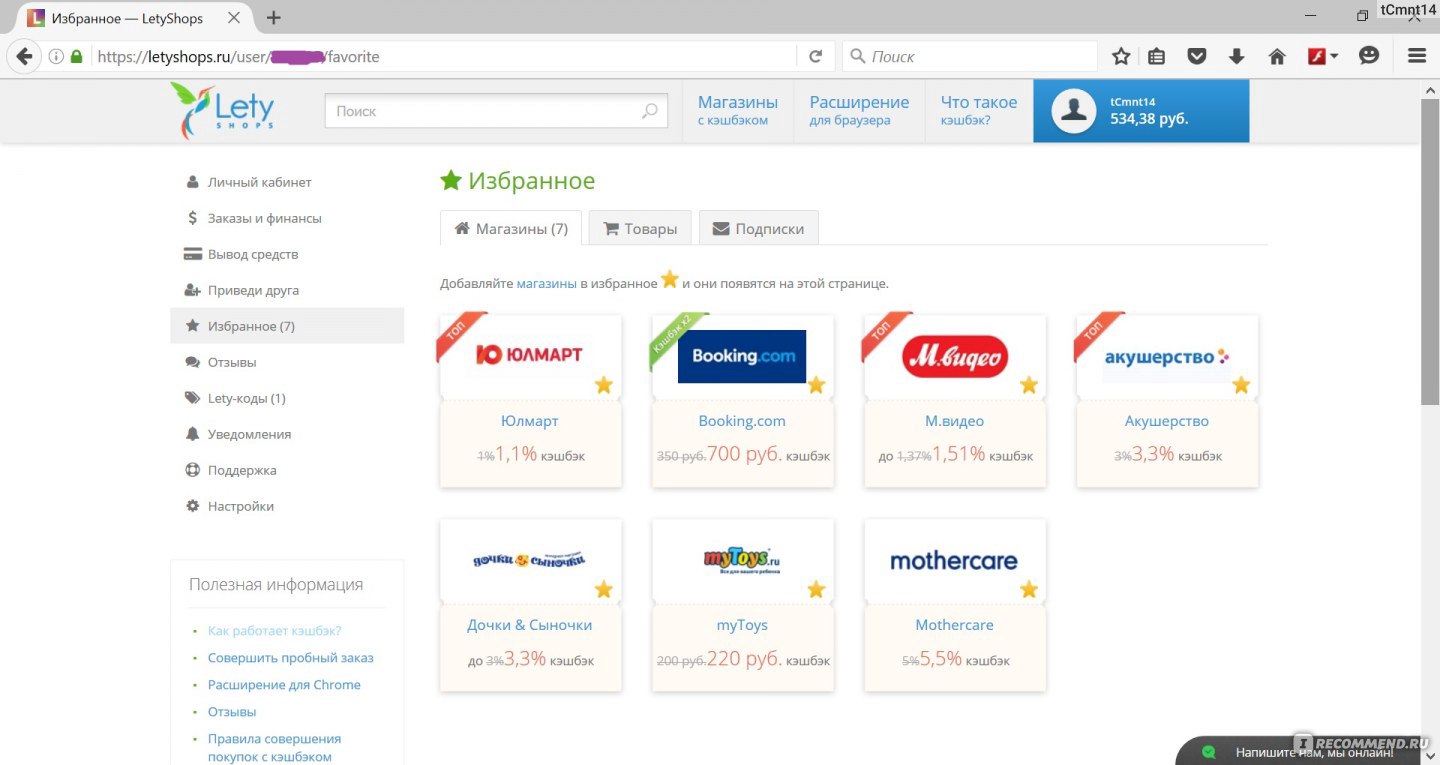Image resolution: width=1440 pixels, height=765 pixels.
Task: Open the downloads arrow icon
Action: [1237, 57]
